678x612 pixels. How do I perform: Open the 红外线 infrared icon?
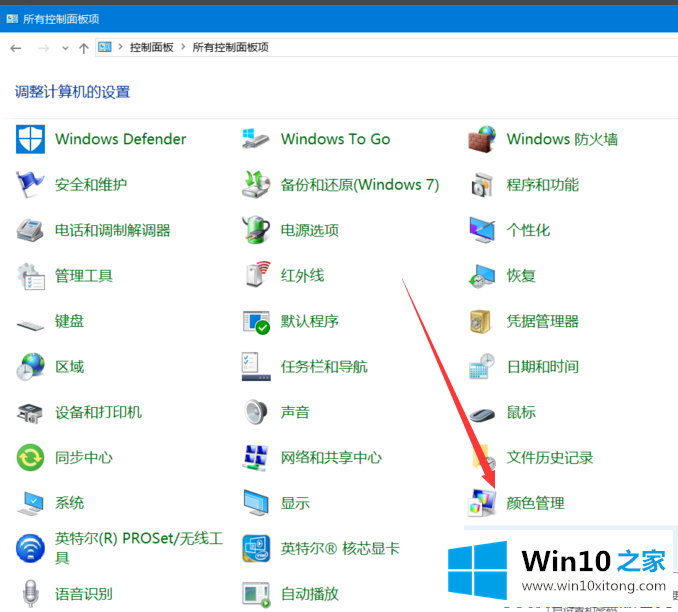258,274
